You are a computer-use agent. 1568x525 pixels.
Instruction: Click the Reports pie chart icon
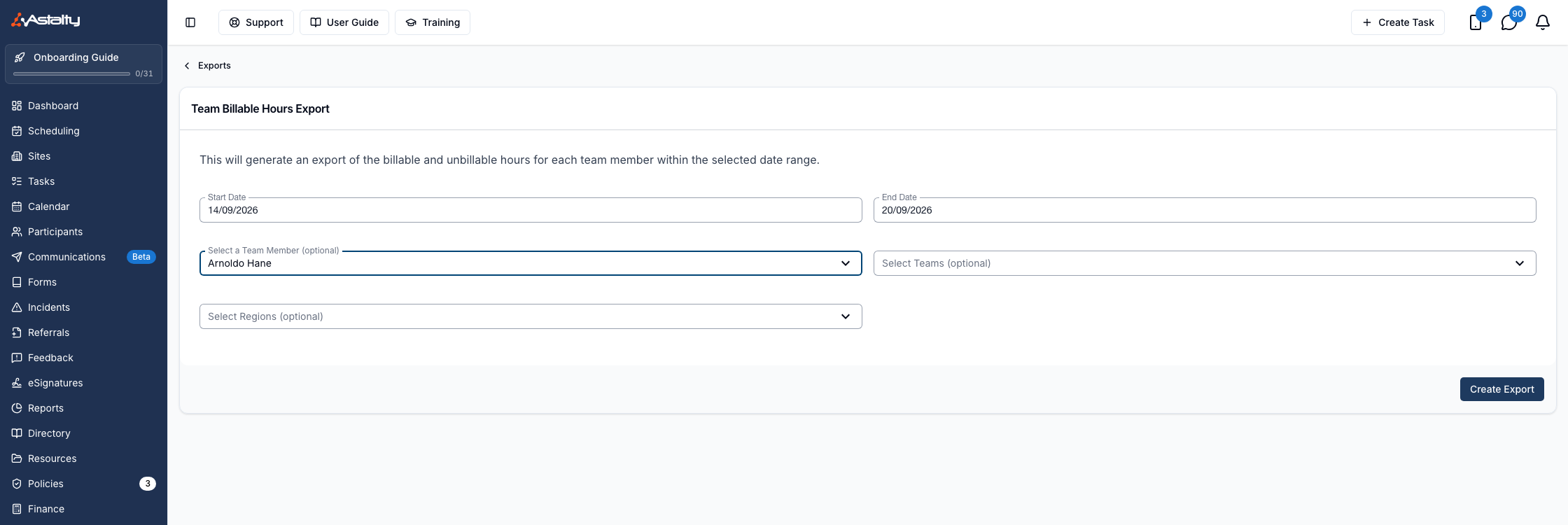[17, 408]
